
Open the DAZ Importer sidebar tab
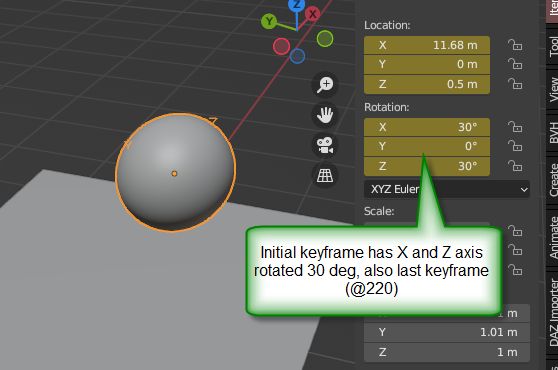click(x=552, y=312)
